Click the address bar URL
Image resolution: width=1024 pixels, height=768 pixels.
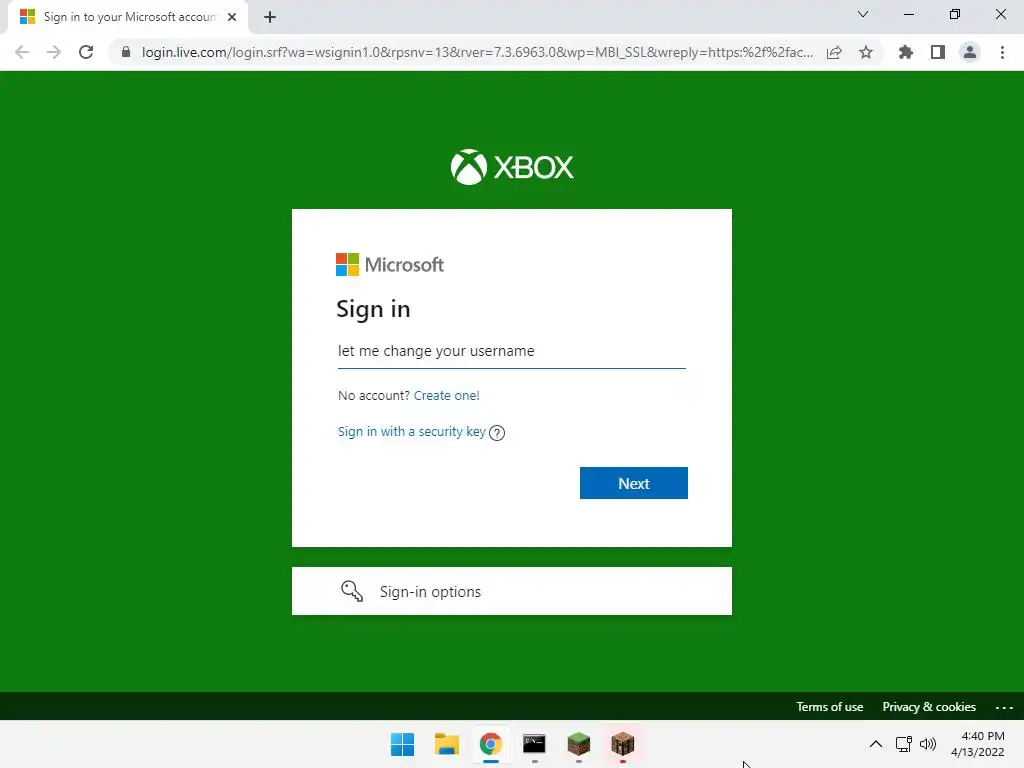point(477,52)
